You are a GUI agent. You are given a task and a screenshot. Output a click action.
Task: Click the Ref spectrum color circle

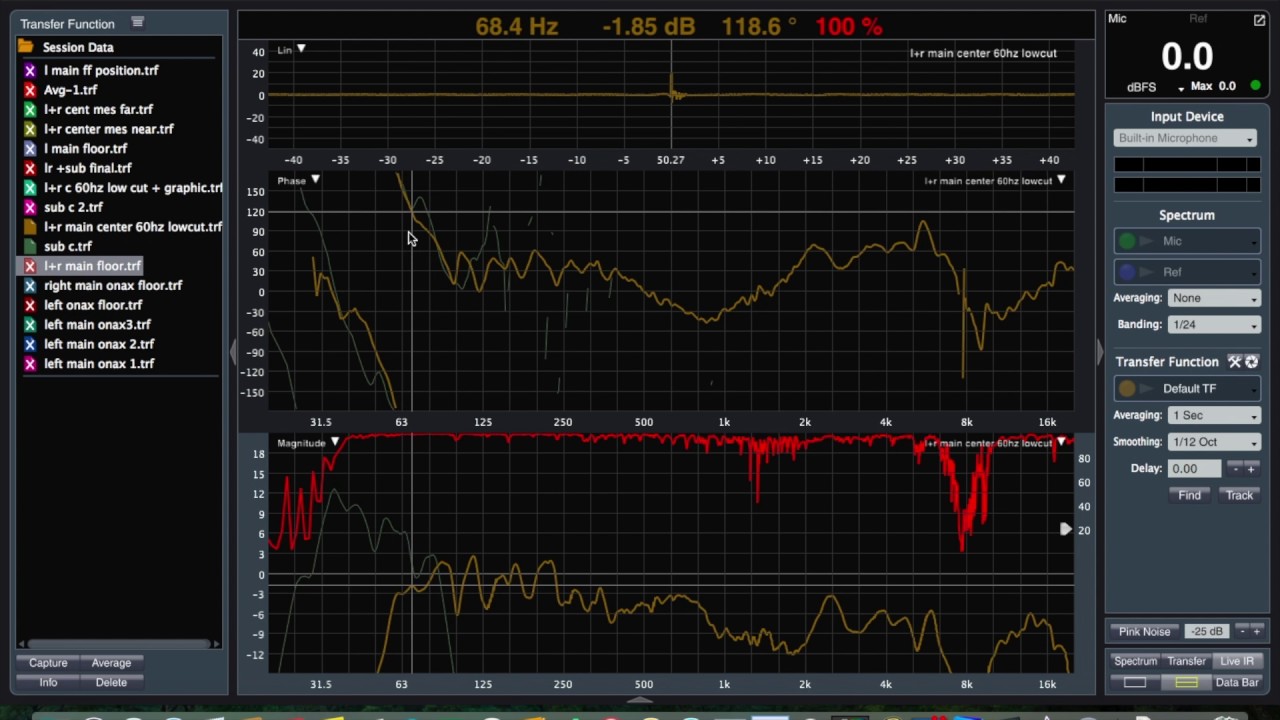[1127, 272]
